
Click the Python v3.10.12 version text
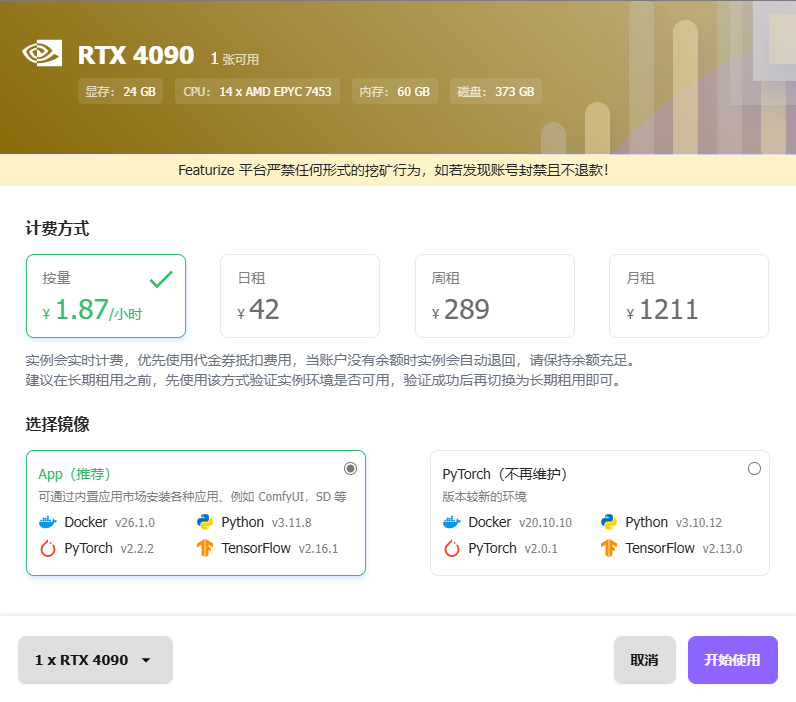tap(699, 523)
